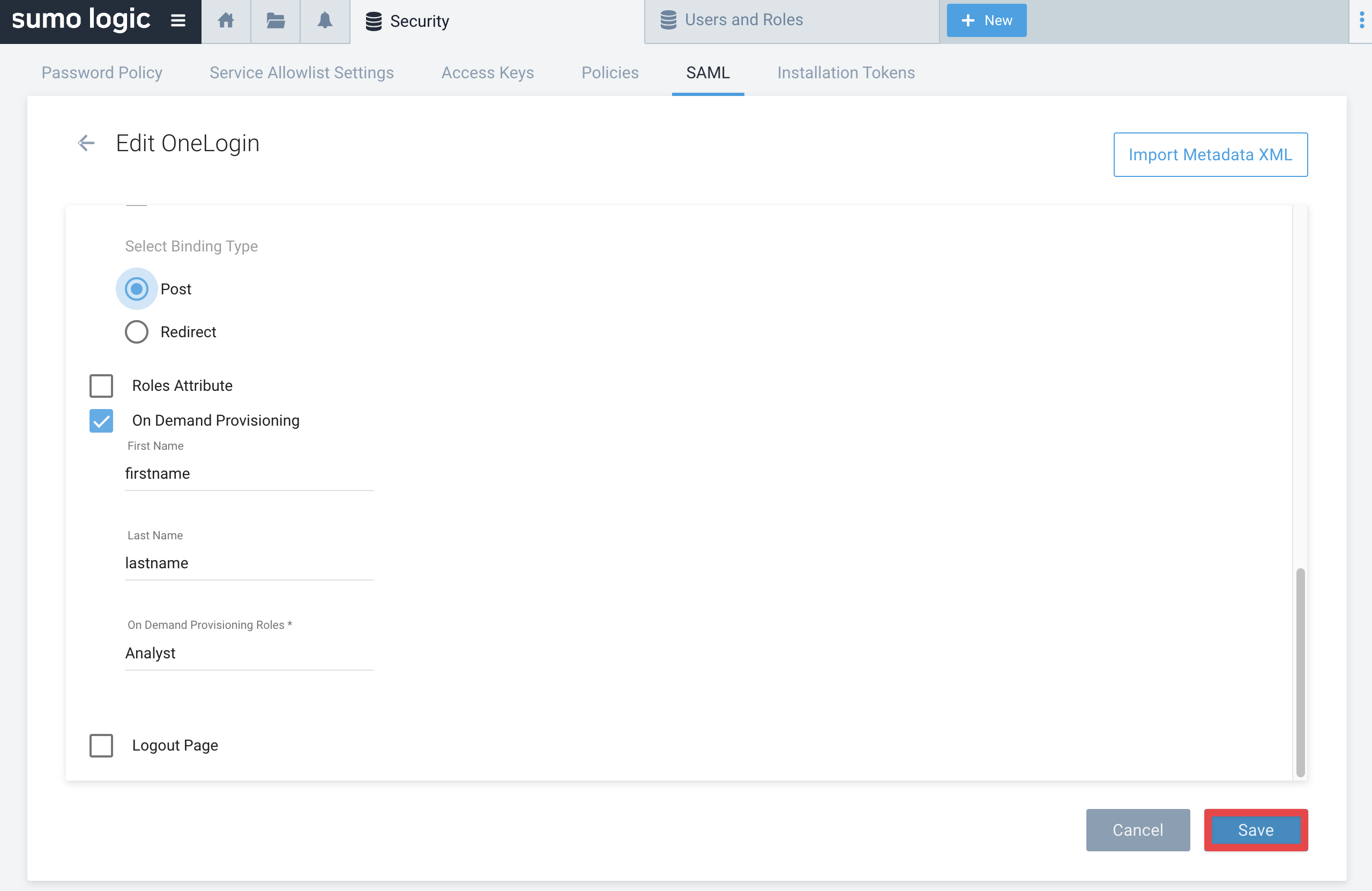Click the form's vertical scrollbar thumb
1372x891 pixels.
(1300, 672)
